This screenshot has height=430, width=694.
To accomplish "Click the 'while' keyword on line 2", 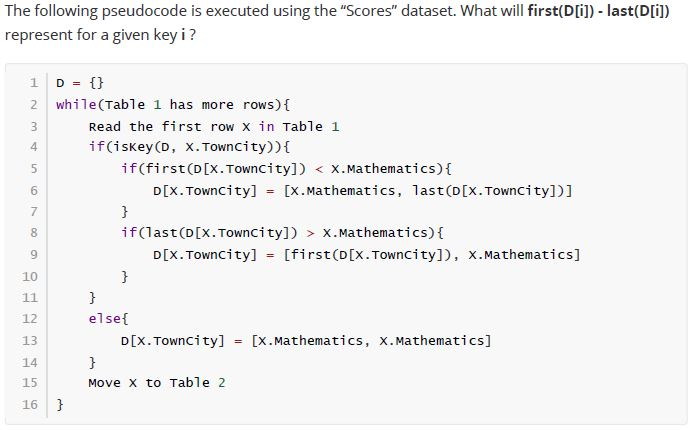I will 76,104.
